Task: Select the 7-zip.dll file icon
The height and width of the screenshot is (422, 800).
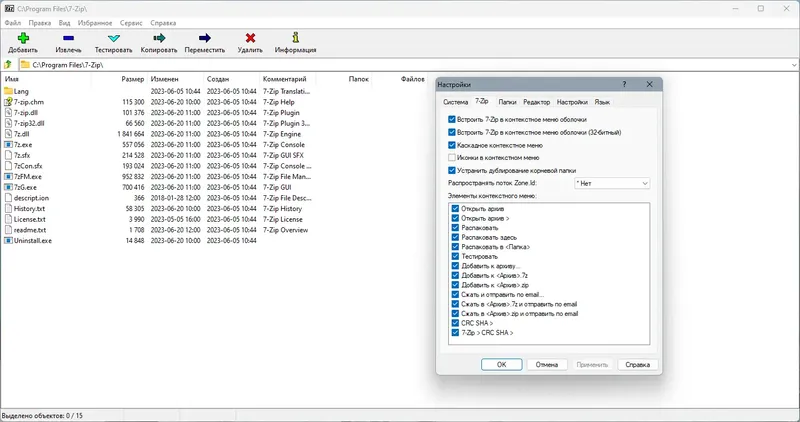Action: pos(8,112)
